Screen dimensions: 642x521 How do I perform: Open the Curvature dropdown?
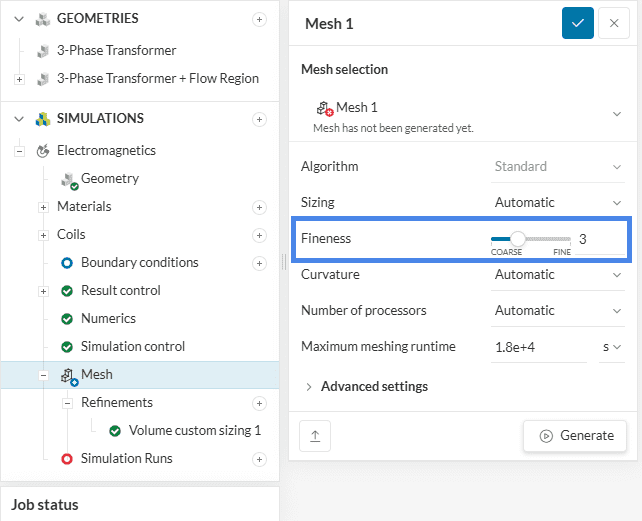558,274
